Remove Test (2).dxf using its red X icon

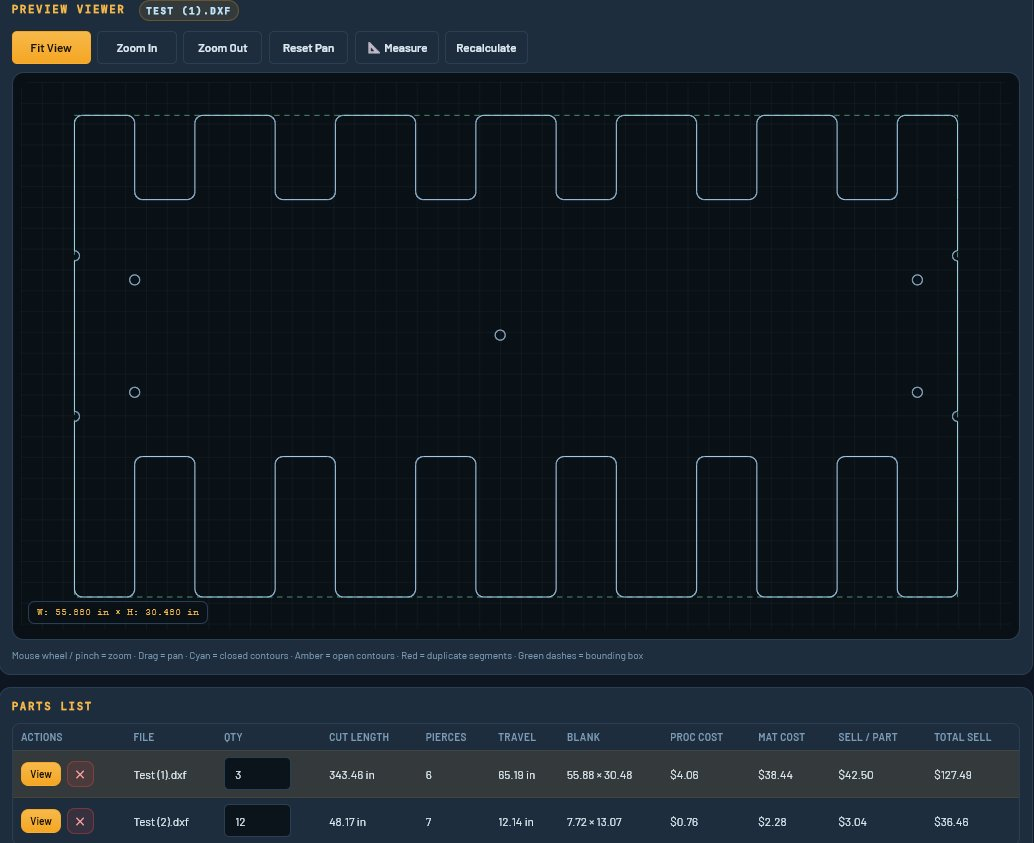[x=80, y=821]
